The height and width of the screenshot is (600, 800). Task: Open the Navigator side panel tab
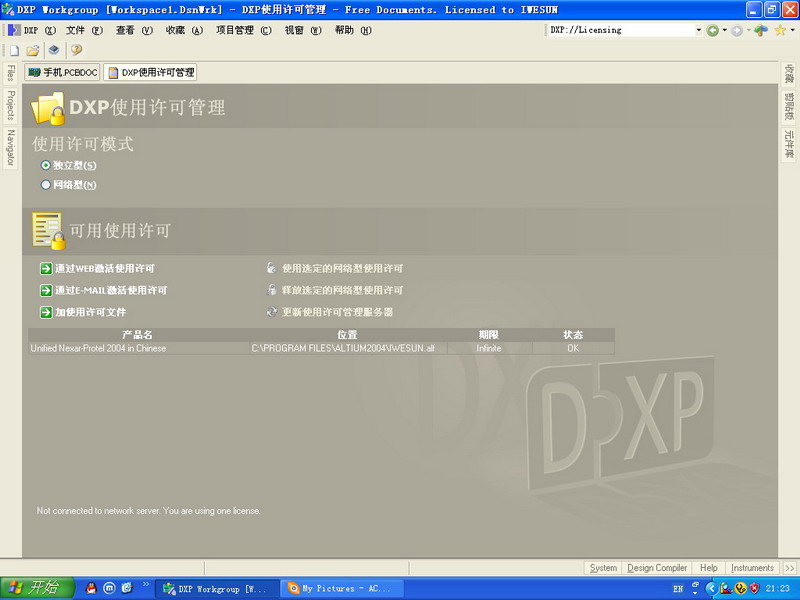click(10, 147)
